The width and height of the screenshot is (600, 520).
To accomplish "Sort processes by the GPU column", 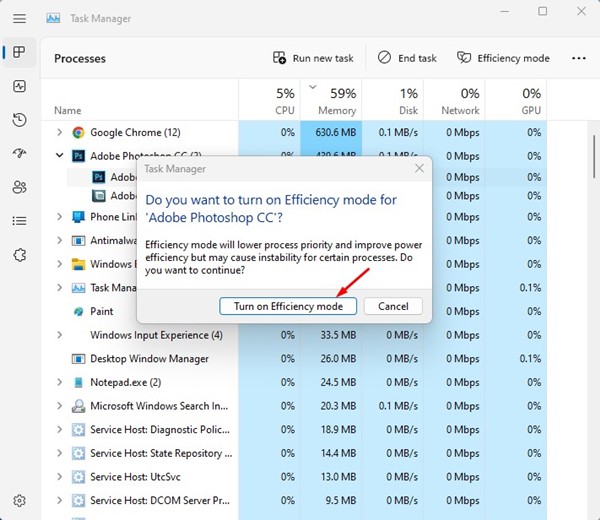I will pos(516,100).
